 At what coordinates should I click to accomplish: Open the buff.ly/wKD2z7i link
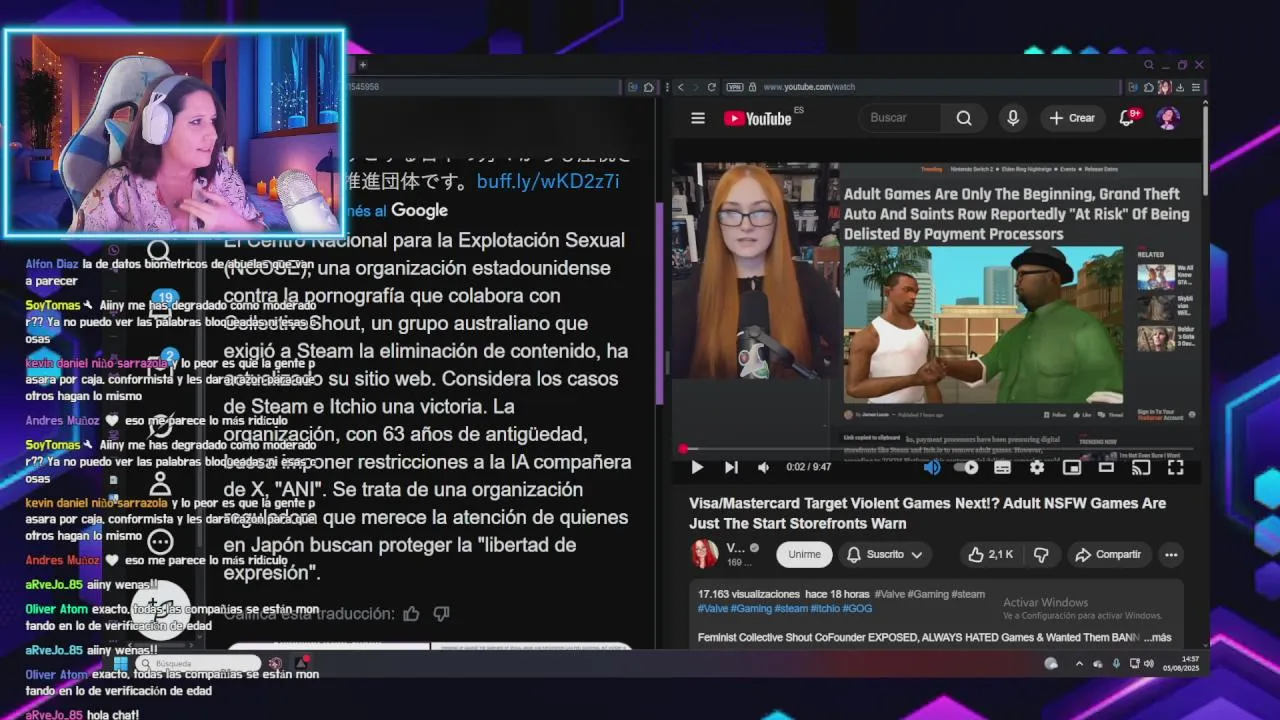pyautogui.click(x=548, y=181)
